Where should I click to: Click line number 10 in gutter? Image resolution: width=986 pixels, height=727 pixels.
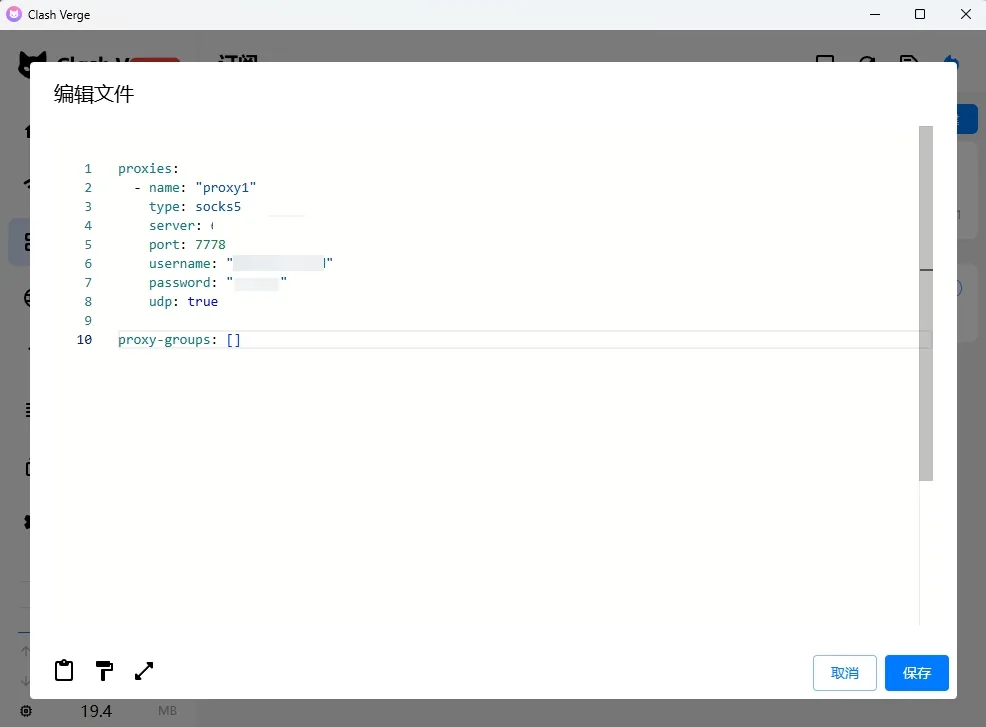pyautogui.click(x=84, y=340)
